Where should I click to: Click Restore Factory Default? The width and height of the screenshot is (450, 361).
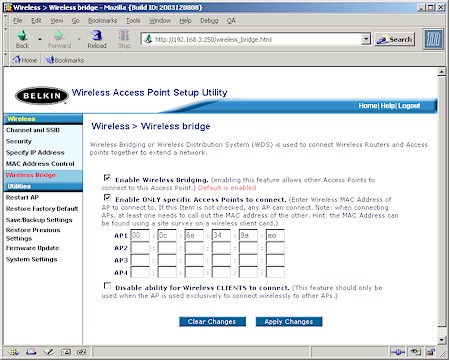click(x=42, y=209)
